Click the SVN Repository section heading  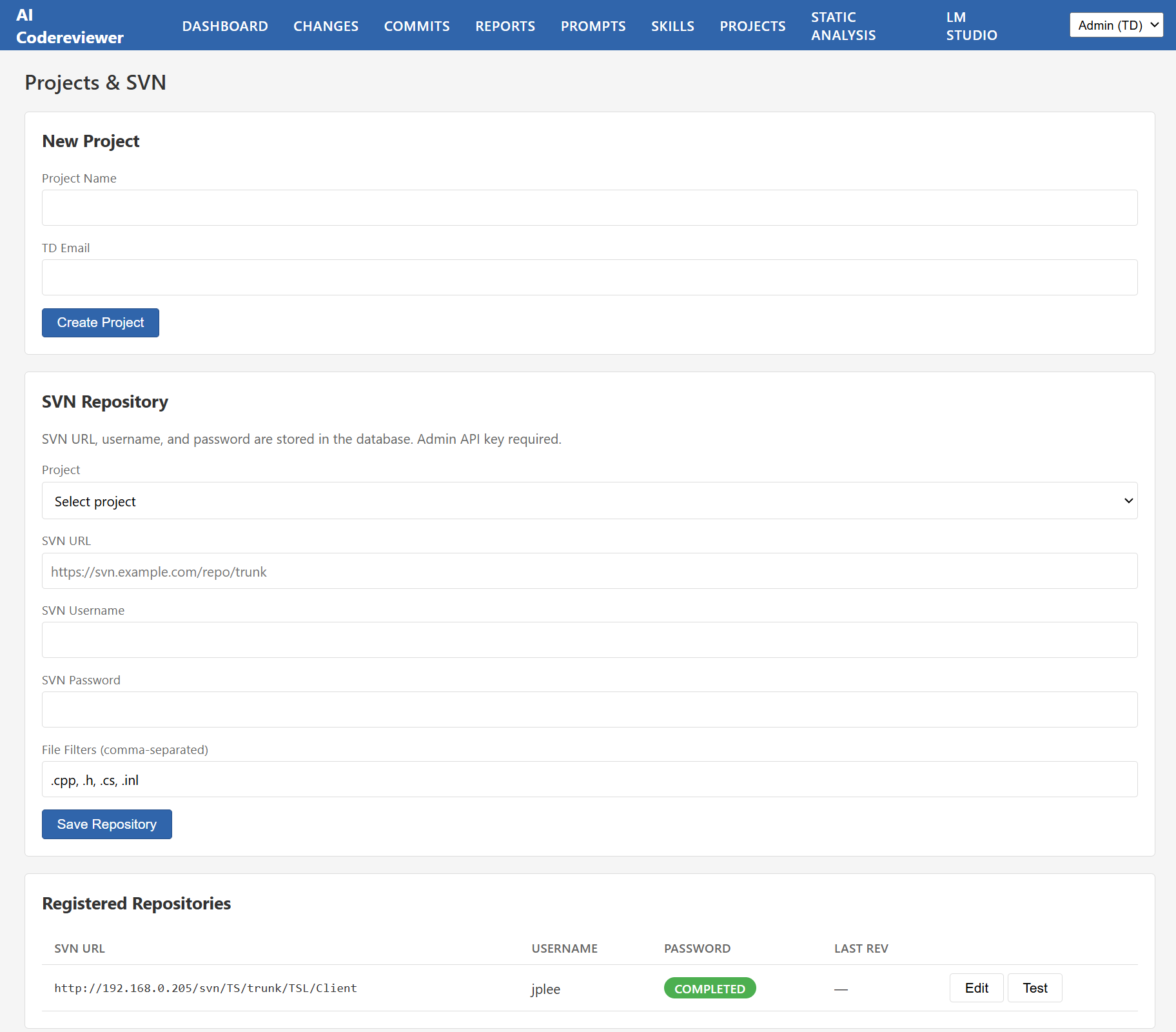pos(105,402)
